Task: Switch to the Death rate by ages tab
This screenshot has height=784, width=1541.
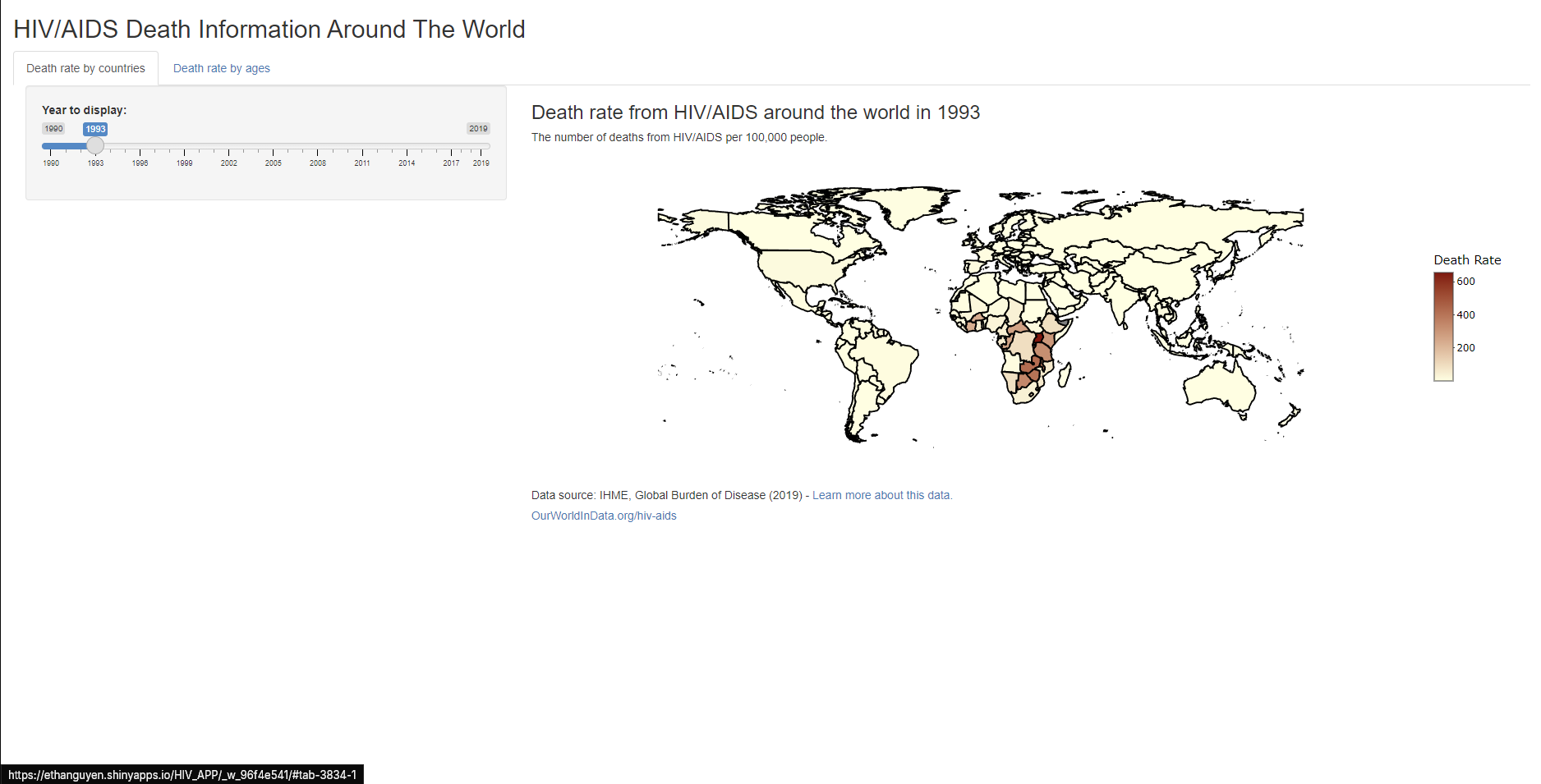Action: click(x=221, y=68)
